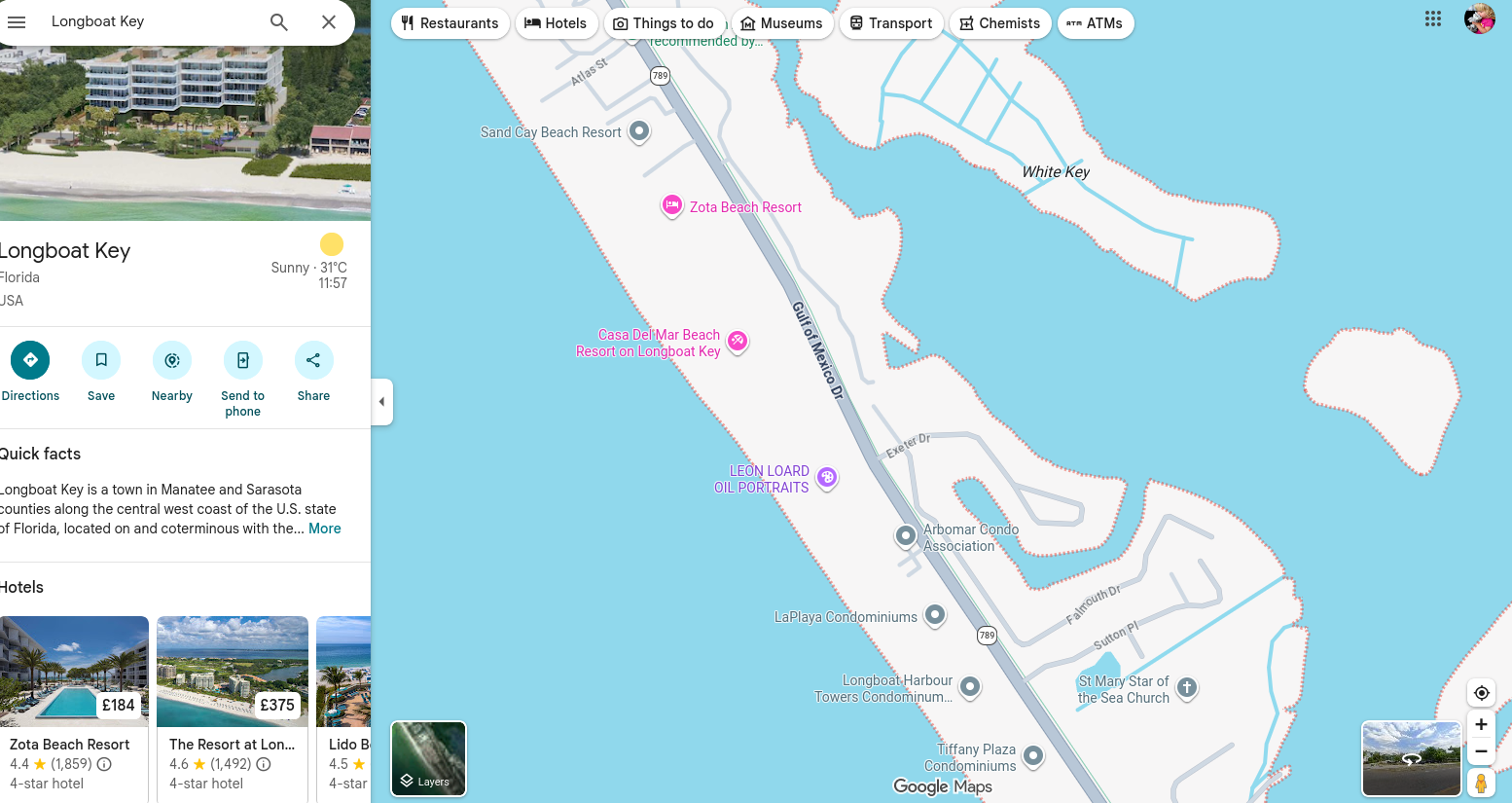Viewport: 1512px width, 803px height.
Task: Filter map by Chemists
Action: pos(1000,23)
